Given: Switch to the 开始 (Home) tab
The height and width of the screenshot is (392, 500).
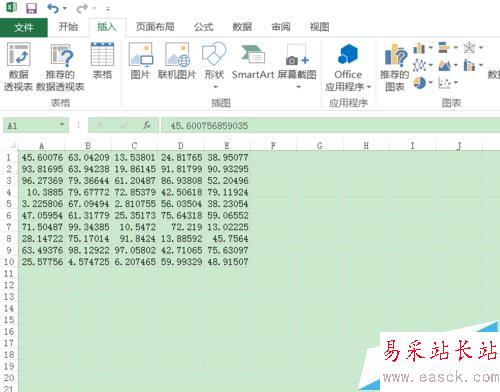Looking at the screenshot, I should [x=68, y=27].
